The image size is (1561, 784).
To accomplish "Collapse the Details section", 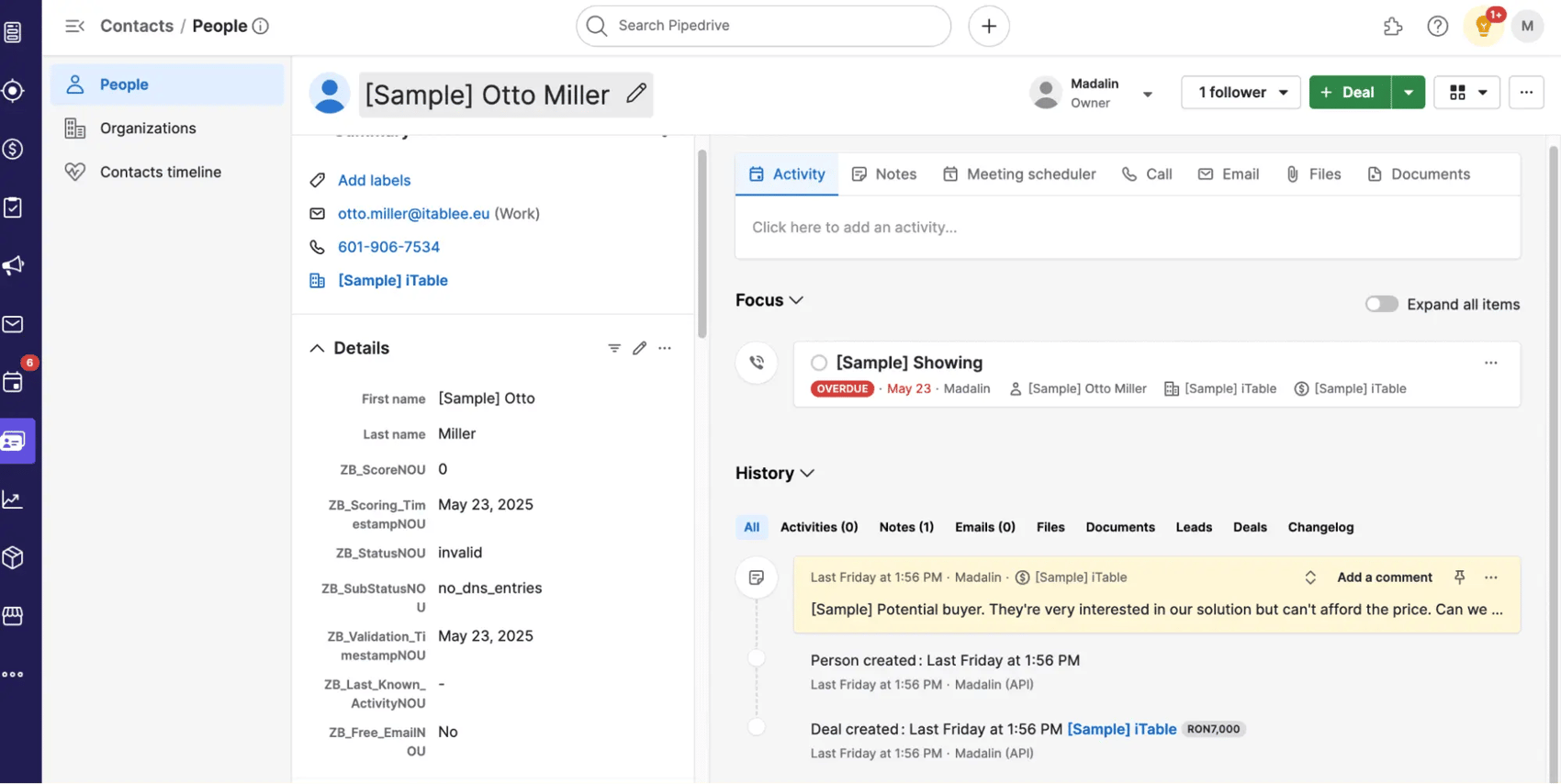I will coord(317,348).
